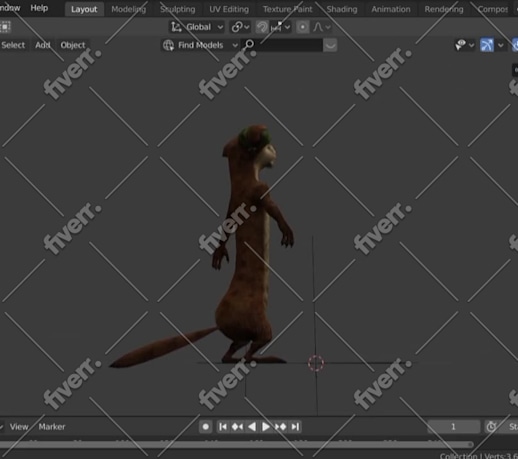Open the timeline View menu
This screenshot has height=459, width=518.
coord(19,427)
